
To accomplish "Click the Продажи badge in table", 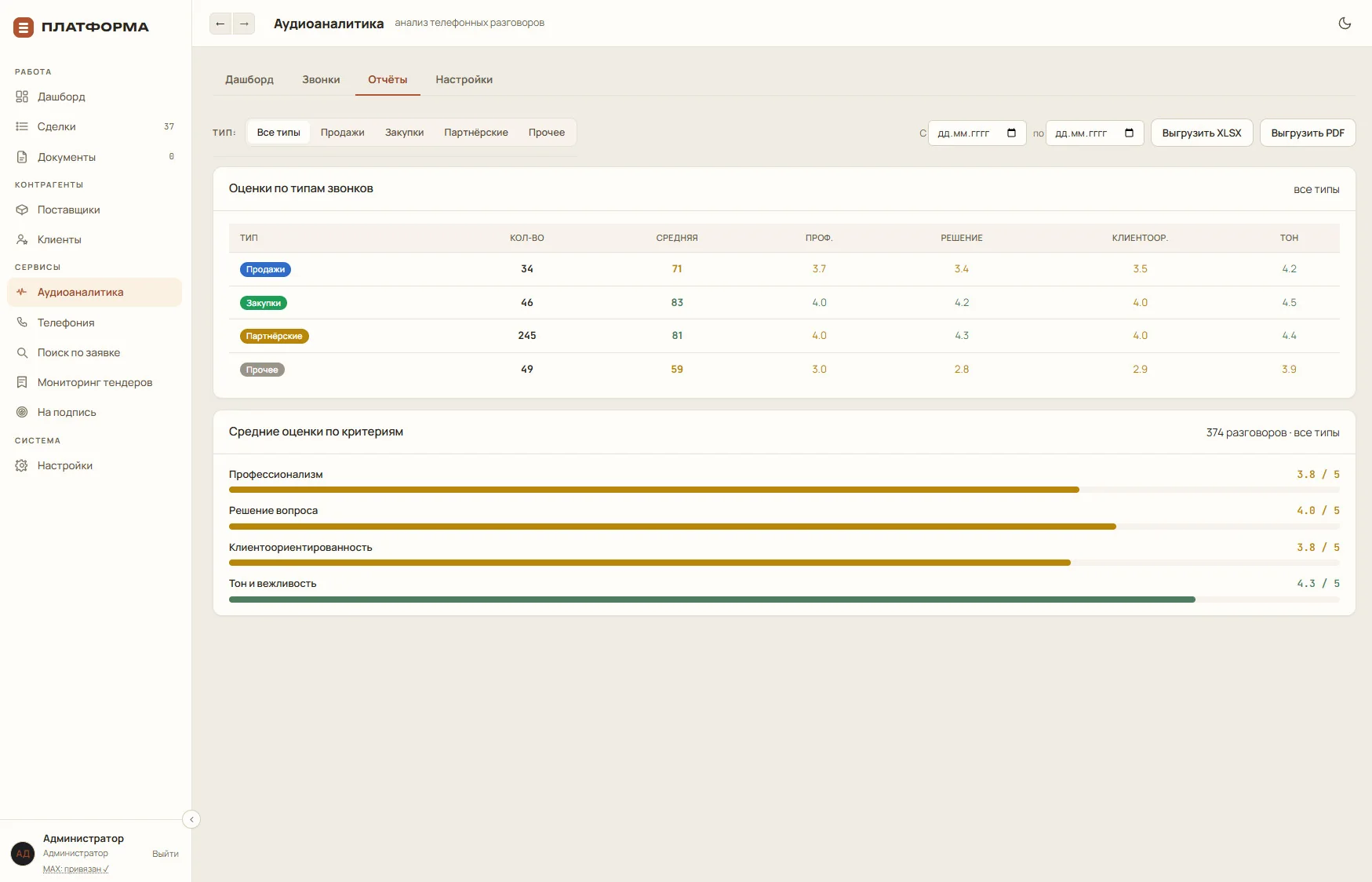I will (x=265, y=269).
